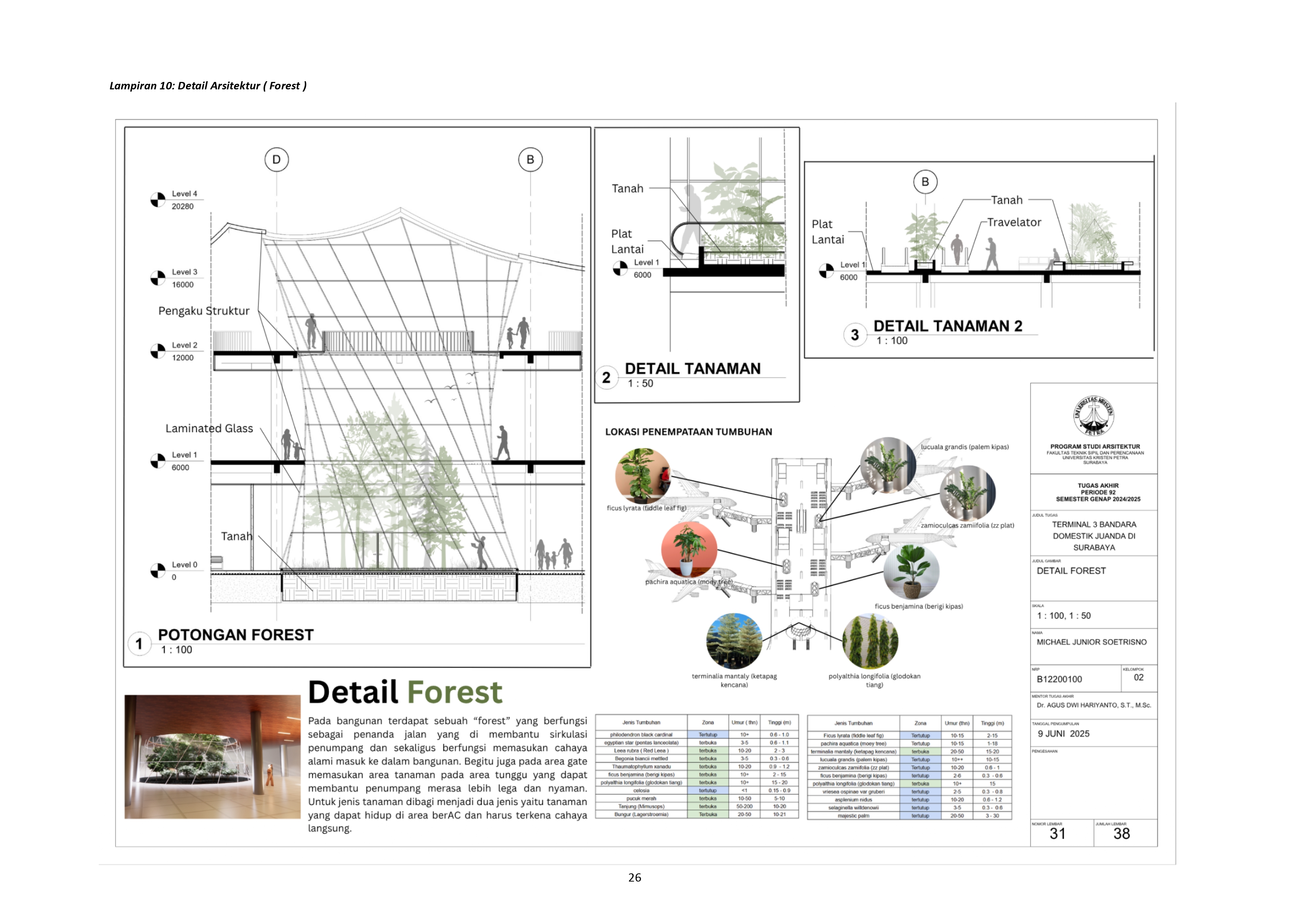Viewport: 1307px width, 924px height.
Task: Click view number 1 circle beside Potongan Forest
Action: click(x=139, y=644)
